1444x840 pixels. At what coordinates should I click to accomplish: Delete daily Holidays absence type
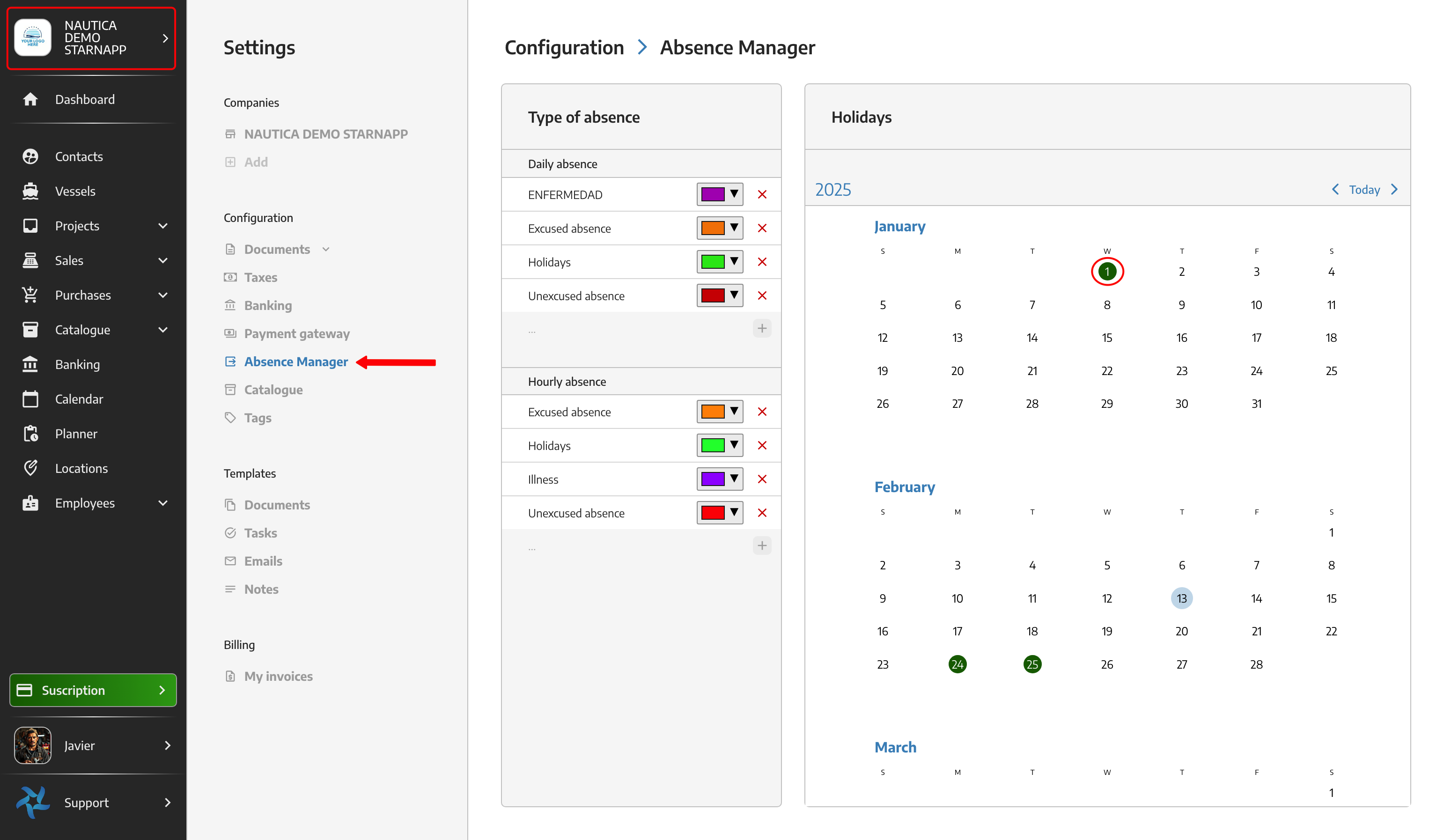click(x=762, y=262)
